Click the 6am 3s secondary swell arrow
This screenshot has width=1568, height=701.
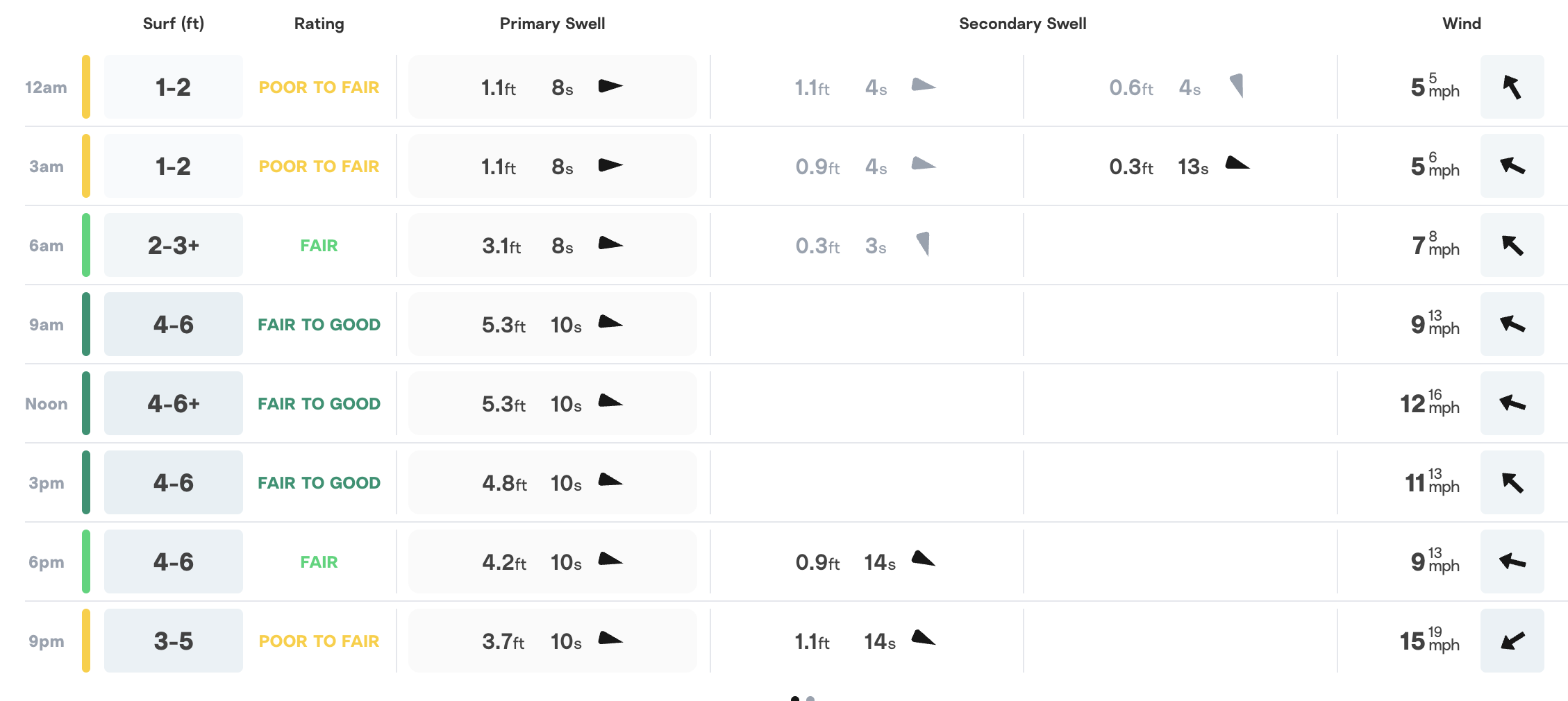pyautogui.click(x=923, y=244)
